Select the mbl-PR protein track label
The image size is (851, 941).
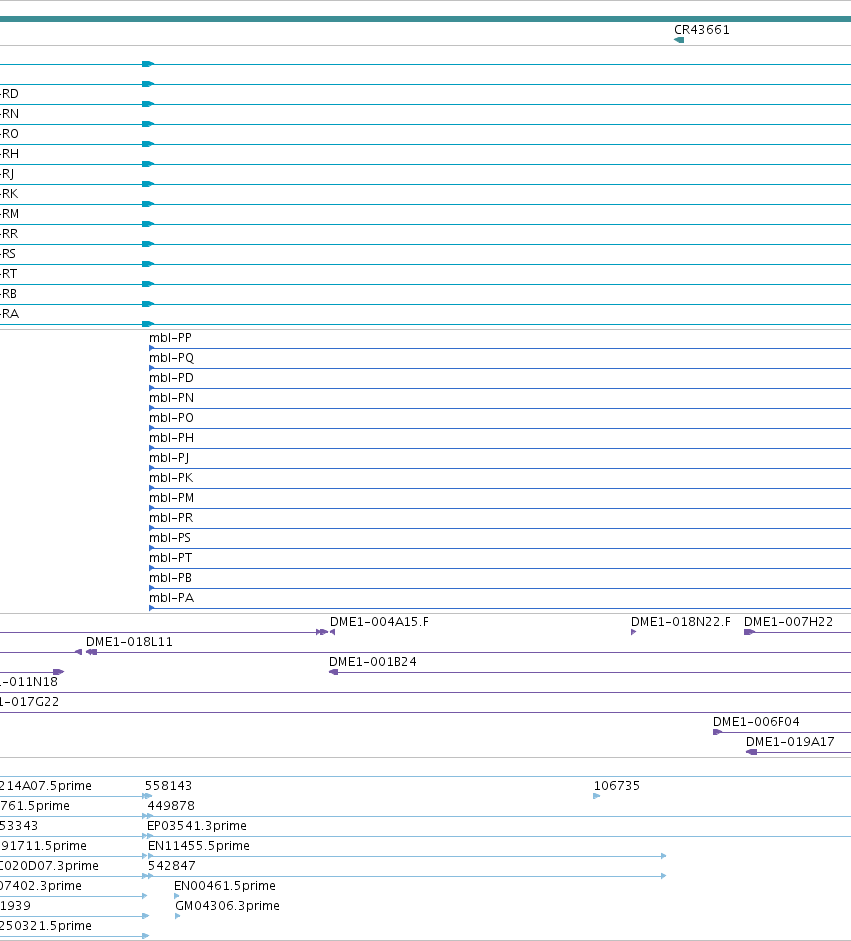coord(171,518)
